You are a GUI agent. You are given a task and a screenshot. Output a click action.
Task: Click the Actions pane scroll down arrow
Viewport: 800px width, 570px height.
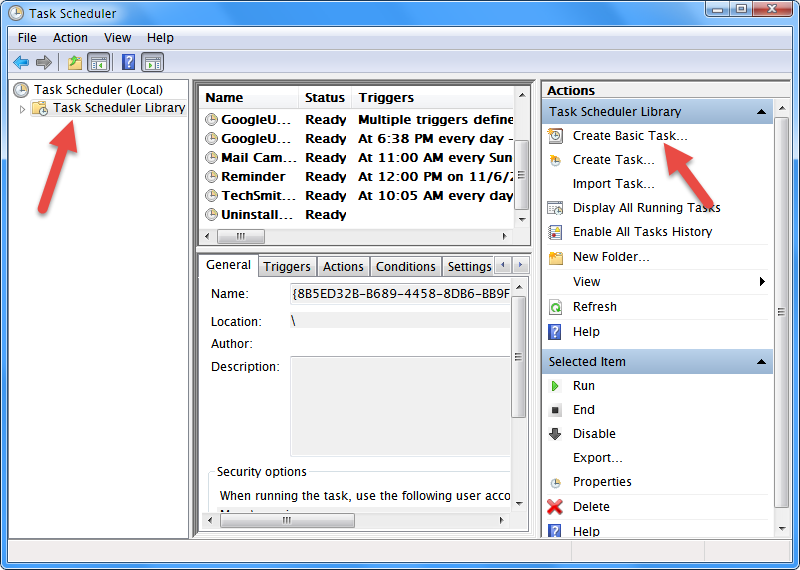pyautogui.click(x=782, y=529)
